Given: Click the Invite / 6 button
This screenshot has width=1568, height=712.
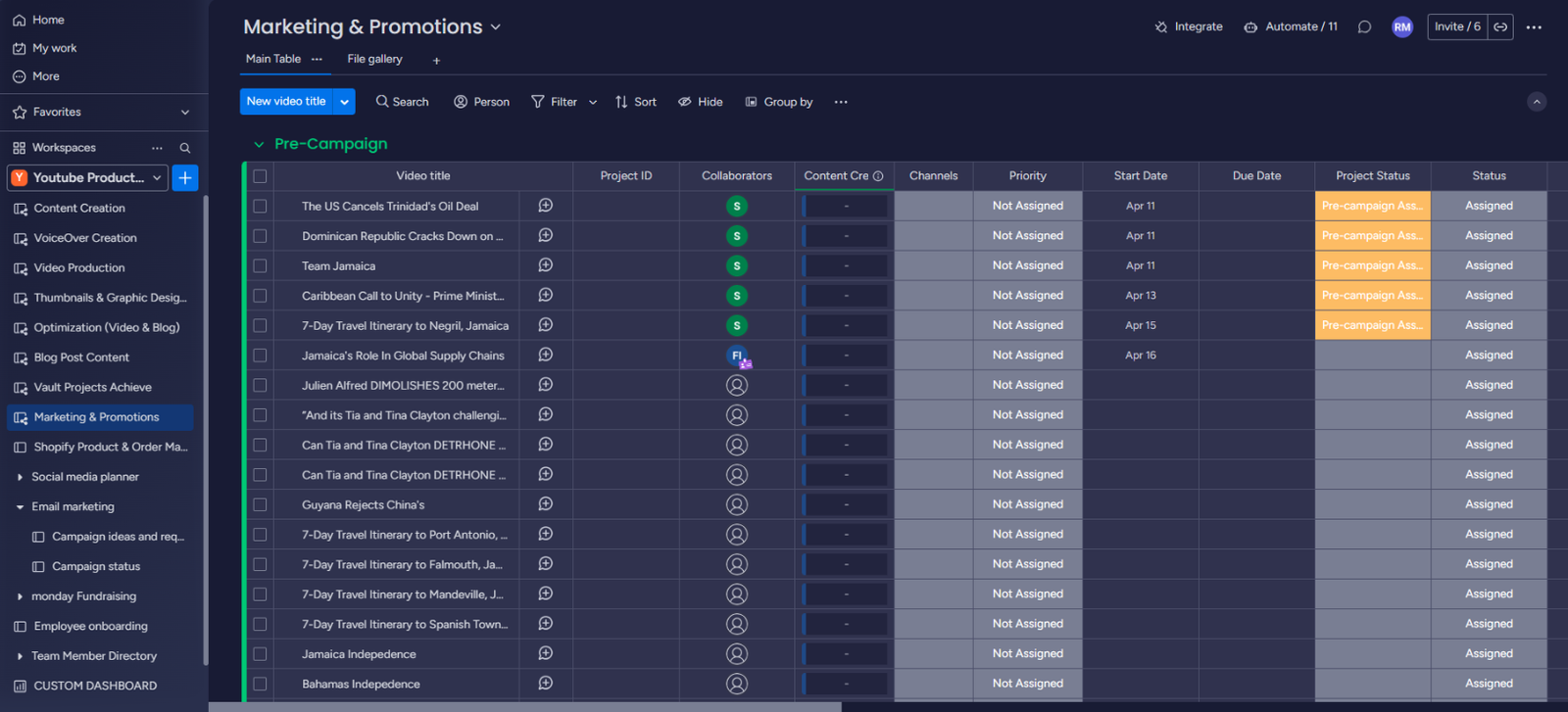Looking at the screenshot, I should click(x=1457, y=27).
